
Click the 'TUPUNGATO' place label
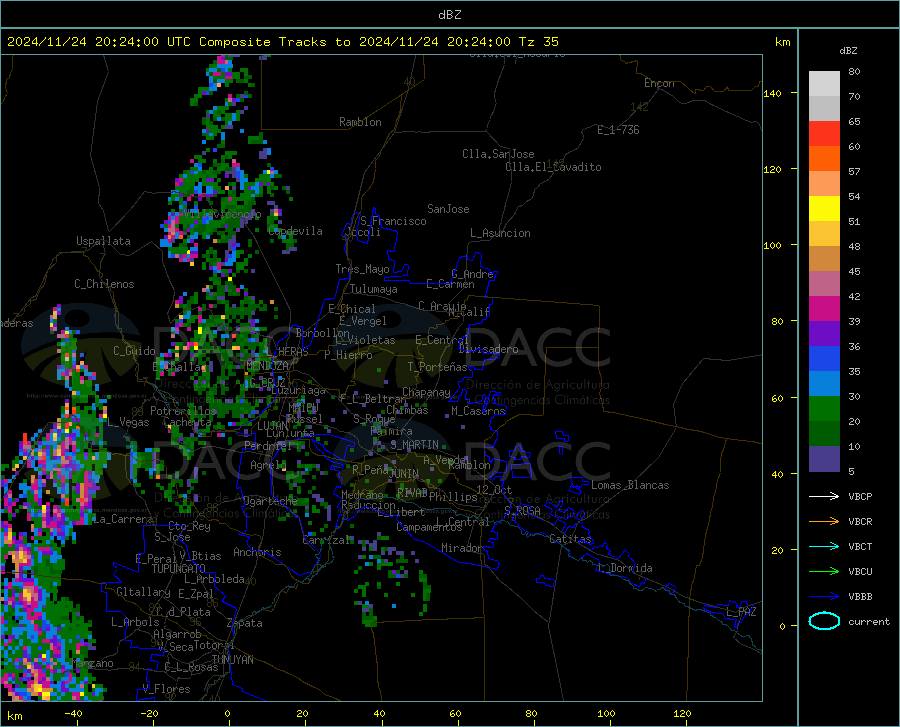click(x=179, y=569)
